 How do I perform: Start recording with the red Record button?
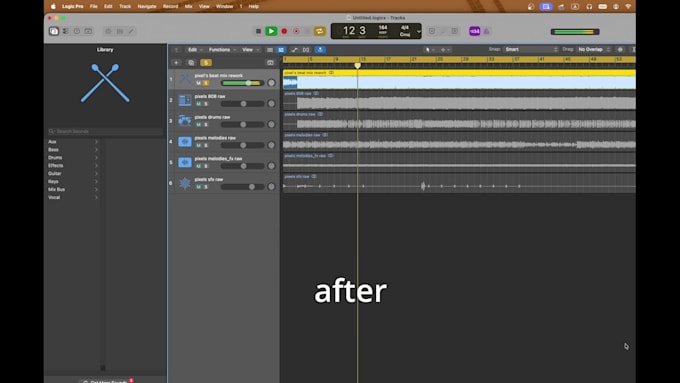pos(284,31)
